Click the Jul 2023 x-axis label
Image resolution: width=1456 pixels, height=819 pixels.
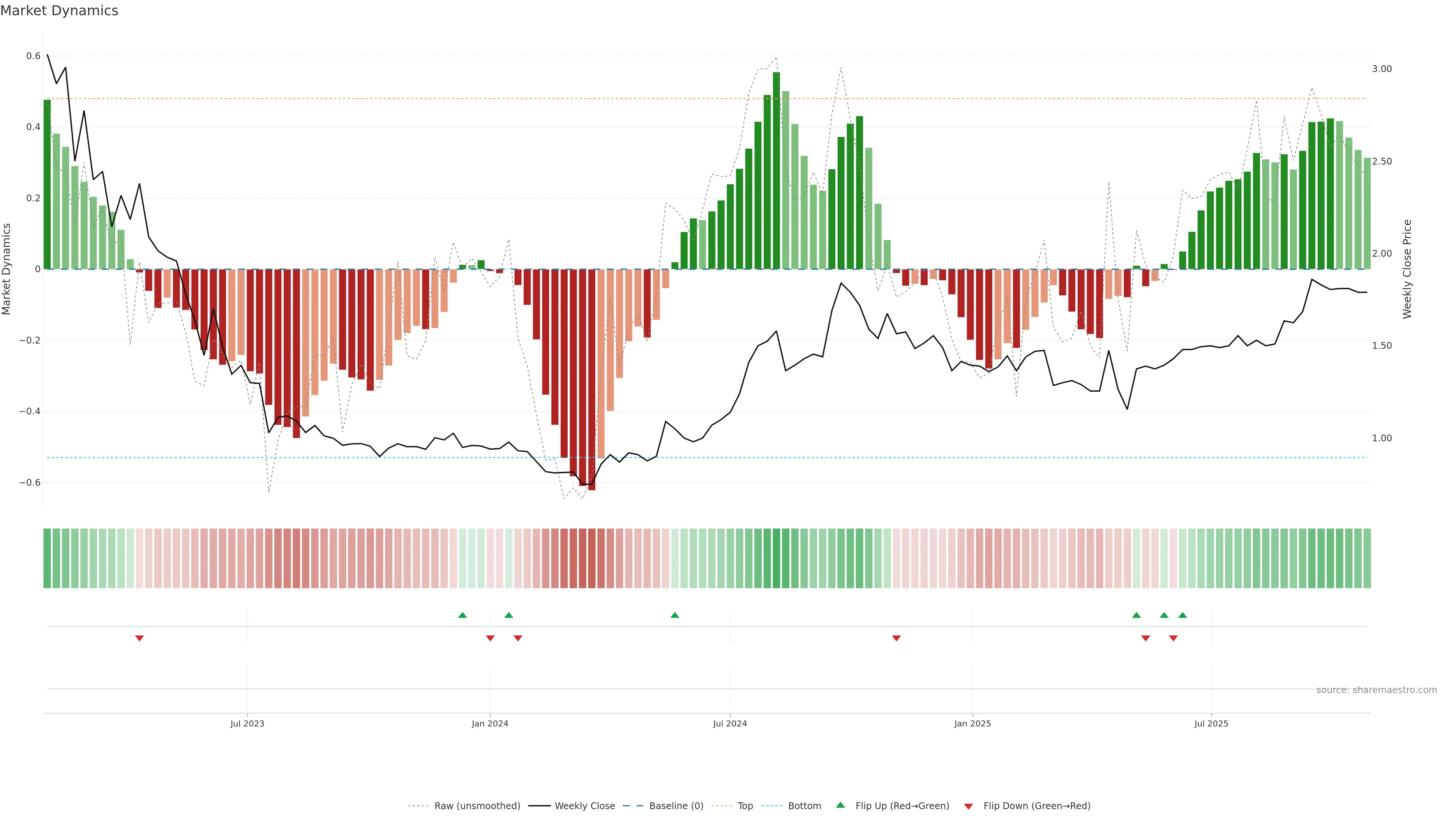point(247,723)
